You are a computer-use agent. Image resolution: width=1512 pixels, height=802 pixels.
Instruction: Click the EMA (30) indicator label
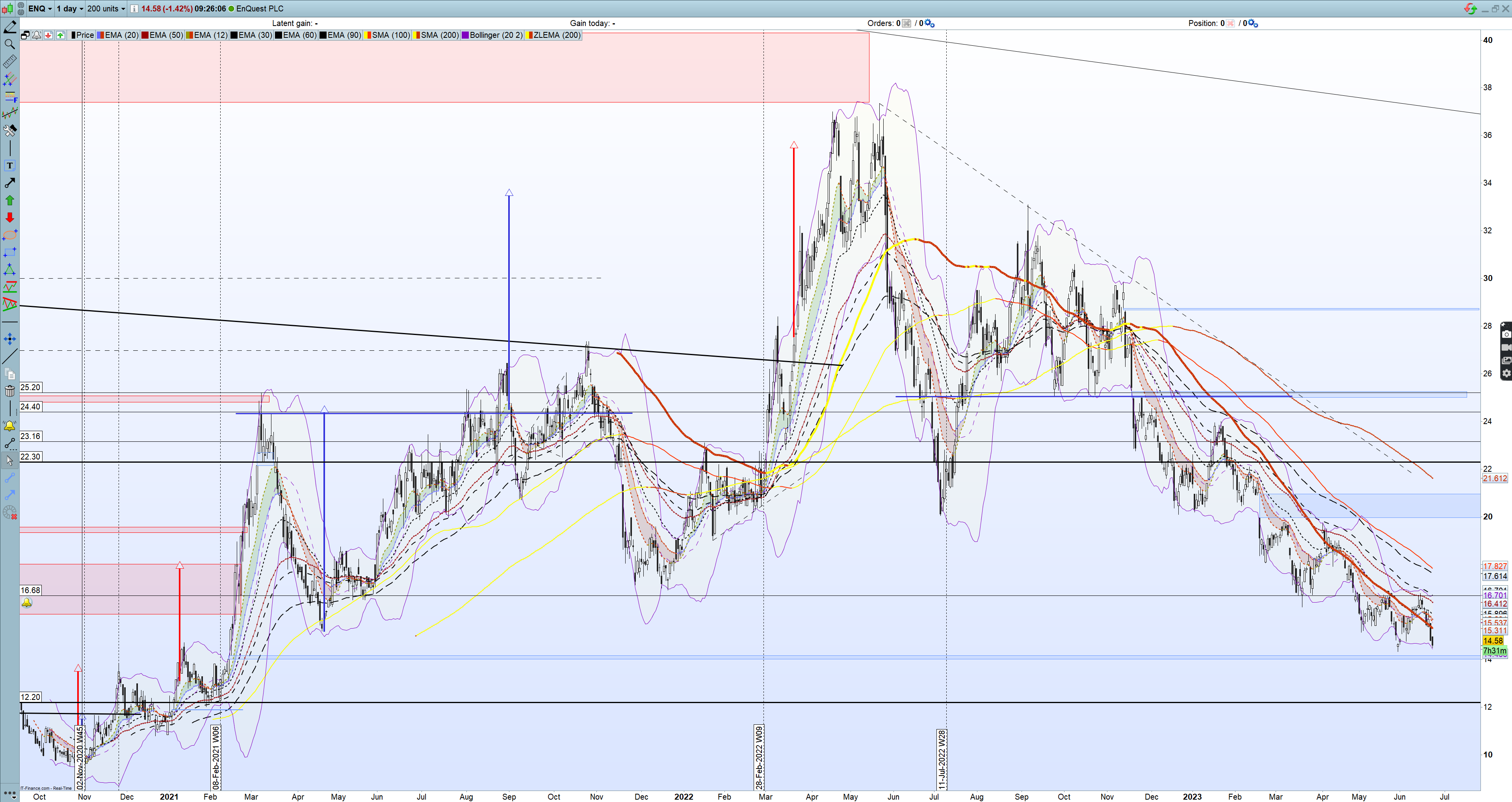[x=252, y=35]
